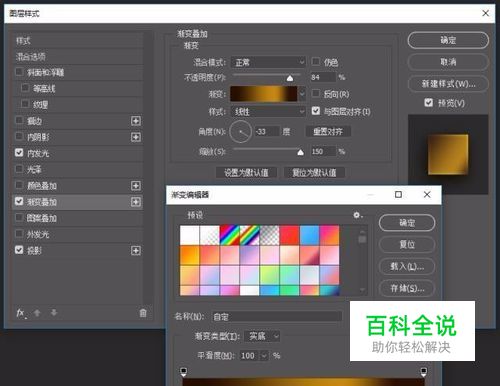Click the 角度 value field showing -33
Screen dimensions: 500x386
[267, 132]
